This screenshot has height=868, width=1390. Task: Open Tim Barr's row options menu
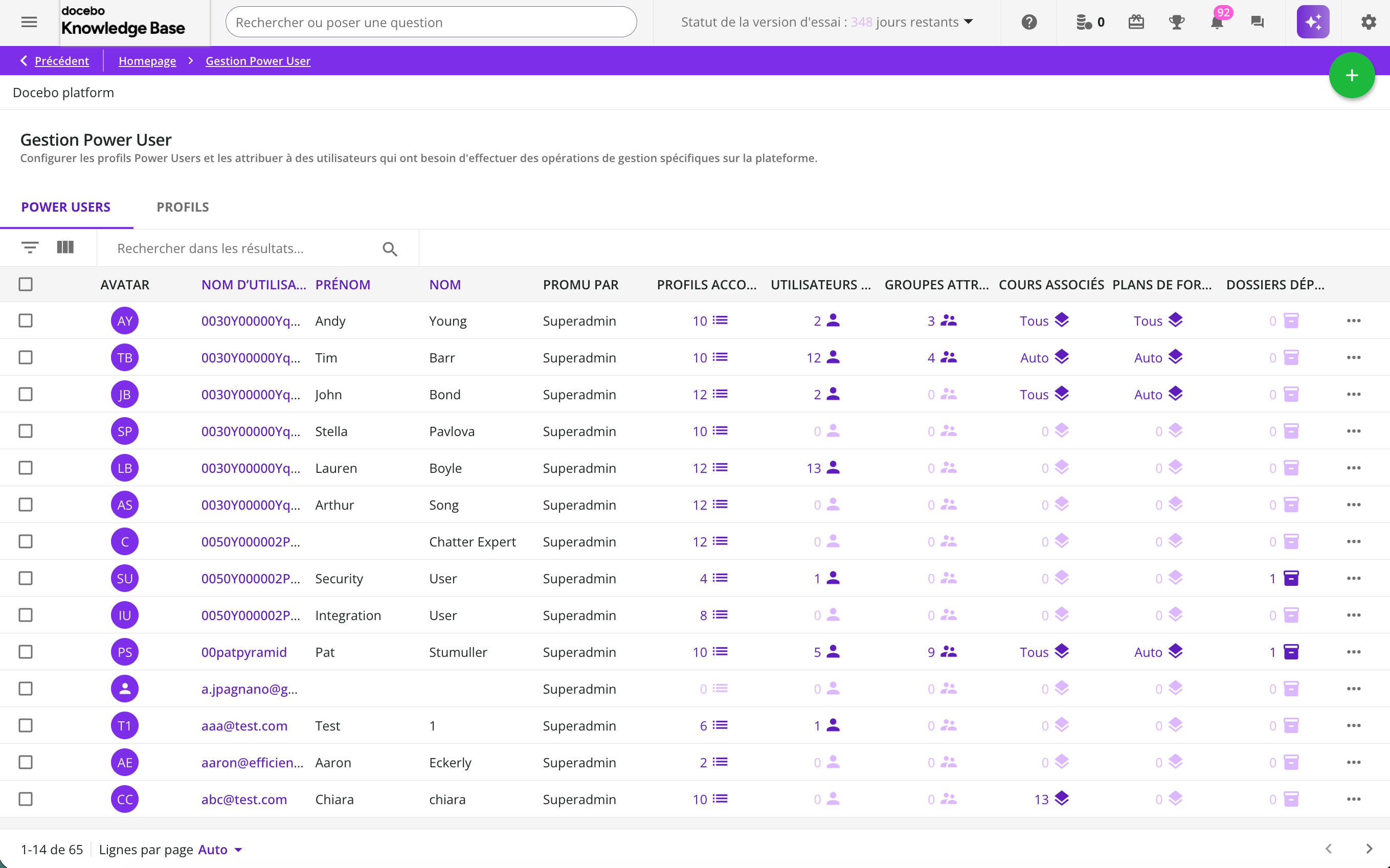[1353, 358]
